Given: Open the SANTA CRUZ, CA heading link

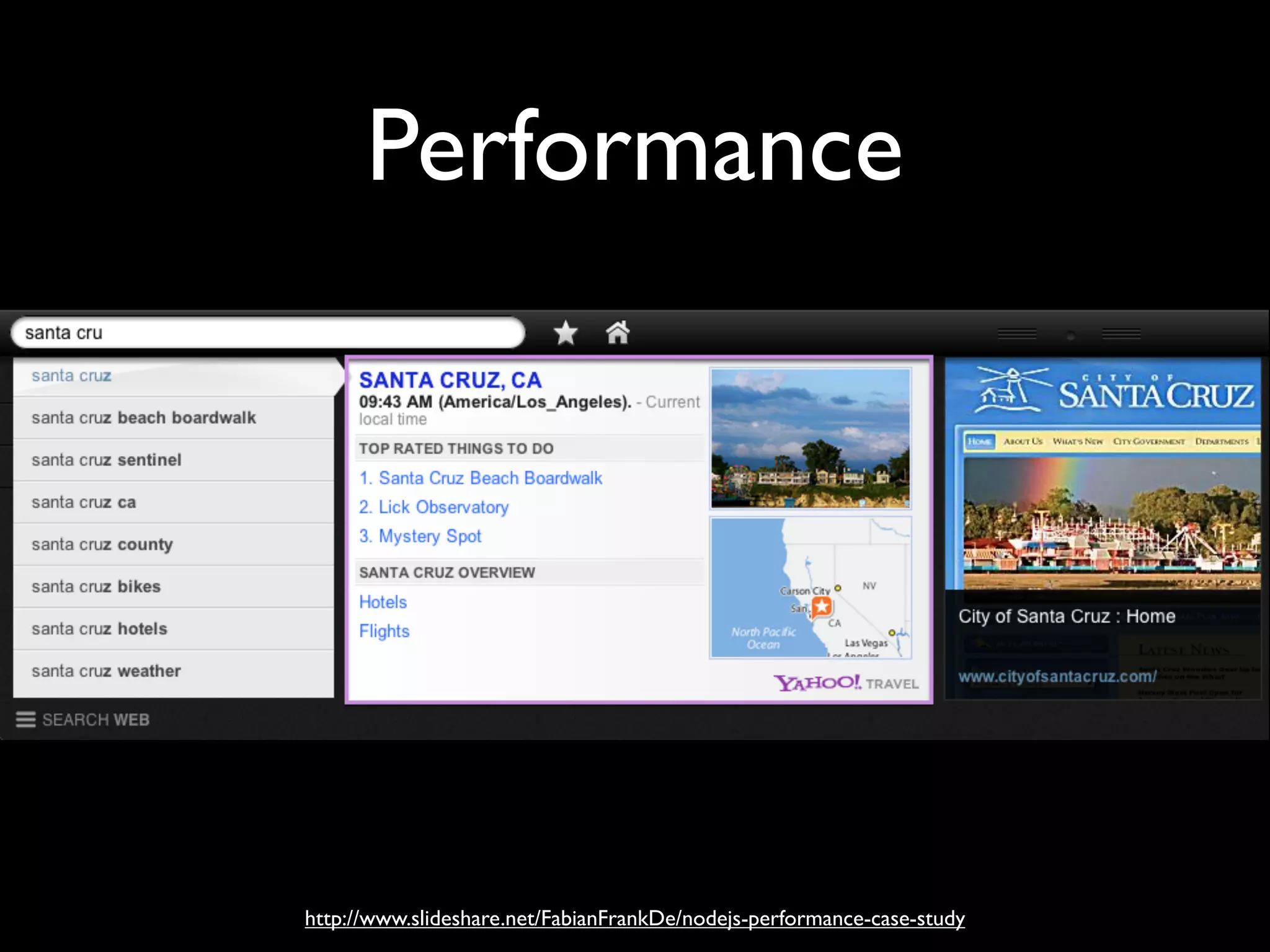Looking at the screenshot, I should point(450,380).
